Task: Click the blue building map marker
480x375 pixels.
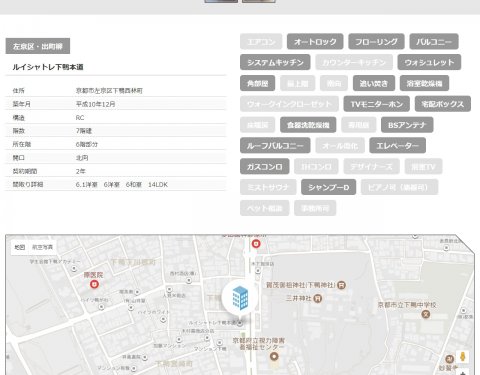Action: point(240,298)
